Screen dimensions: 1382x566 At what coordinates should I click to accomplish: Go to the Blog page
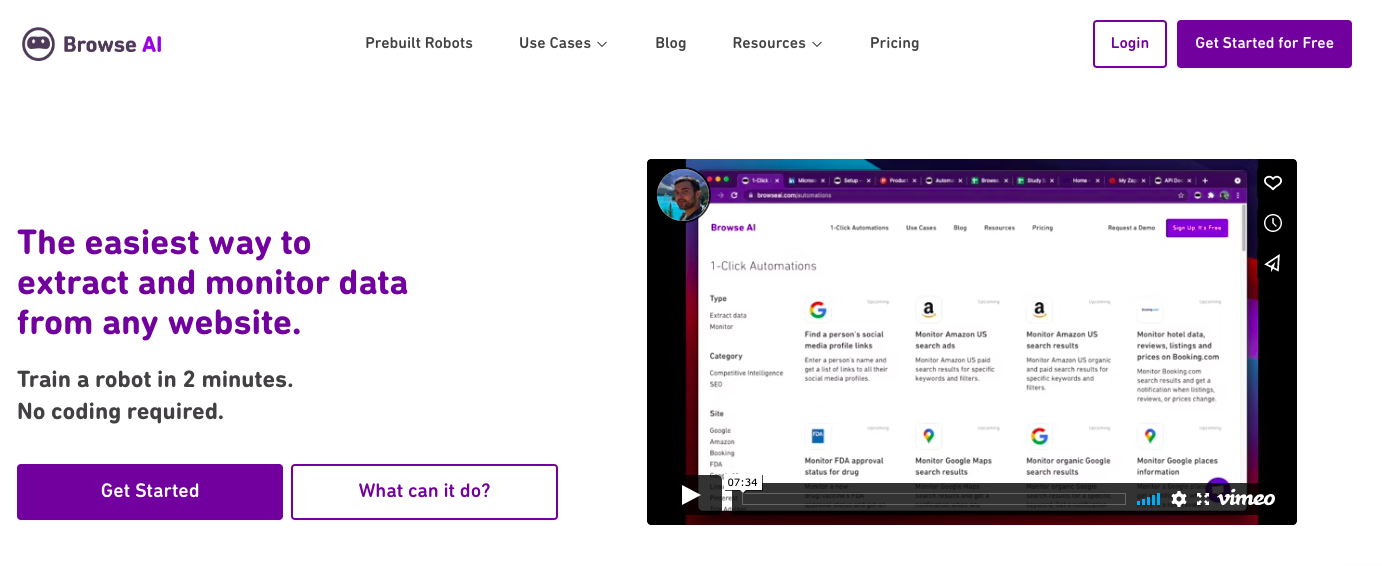670,43
